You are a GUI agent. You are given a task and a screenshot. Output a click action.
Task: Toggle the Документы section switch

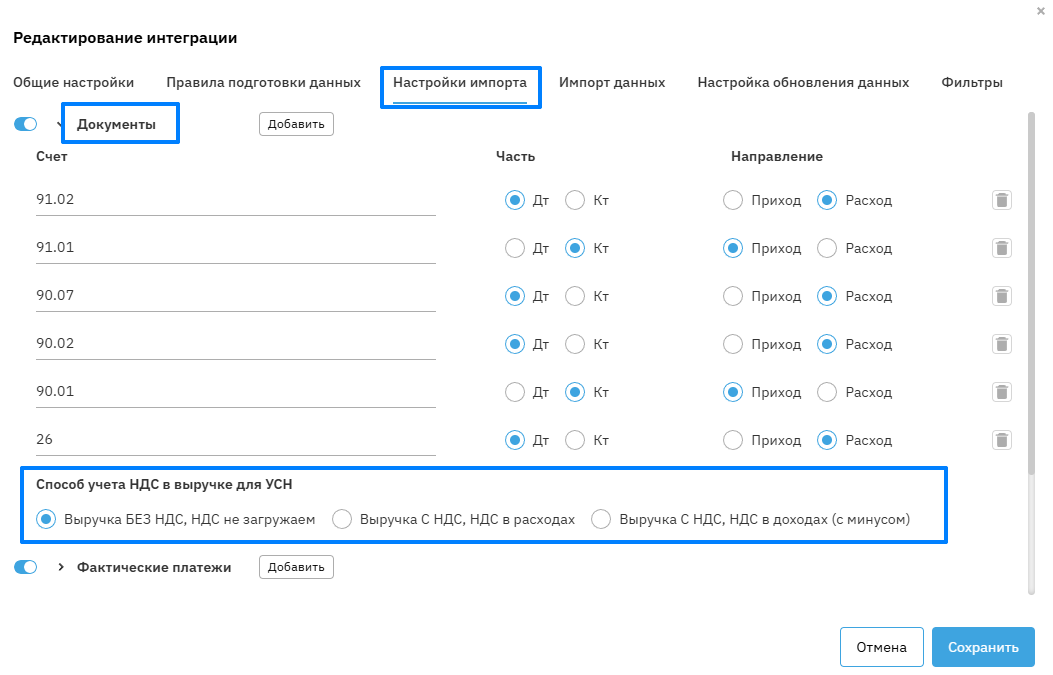(x=26, y=124)
